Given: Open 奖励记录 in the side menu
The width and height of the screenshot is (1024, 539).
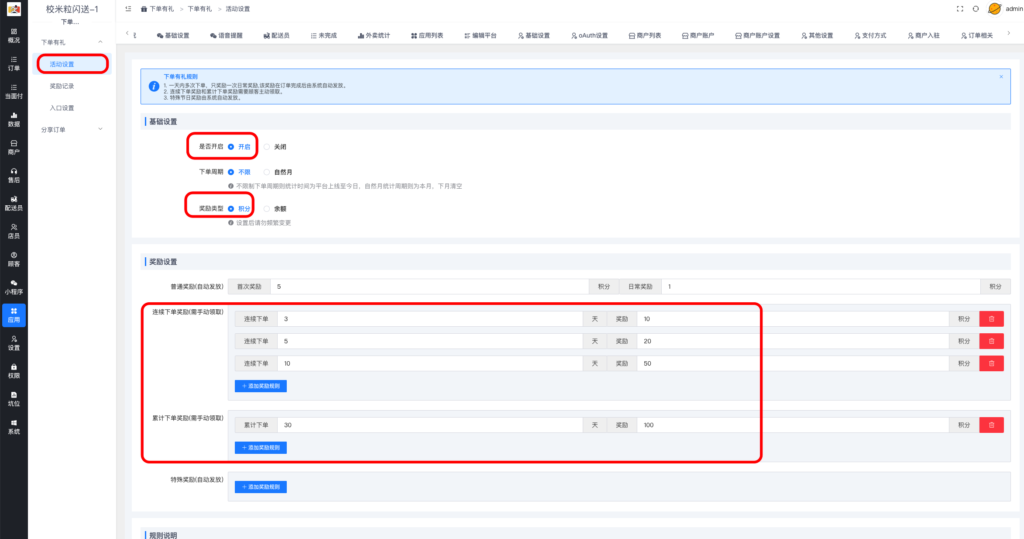Looking at the screenshot, I should point(62,86).
